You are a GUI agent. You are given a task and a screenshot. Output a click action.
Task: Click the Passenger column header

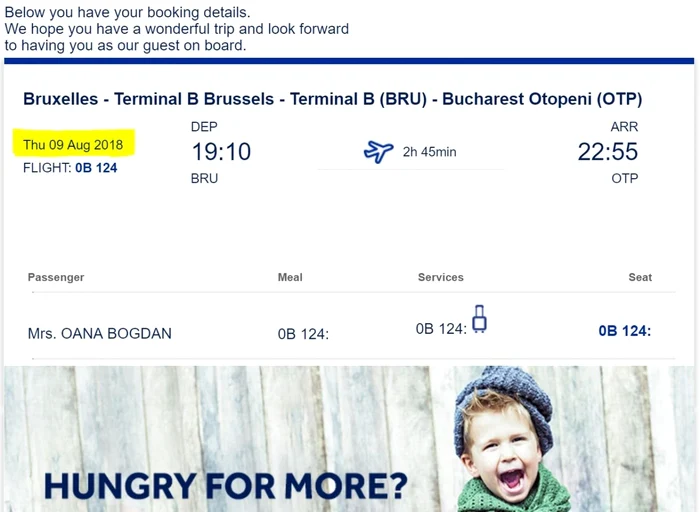(56, 277)
